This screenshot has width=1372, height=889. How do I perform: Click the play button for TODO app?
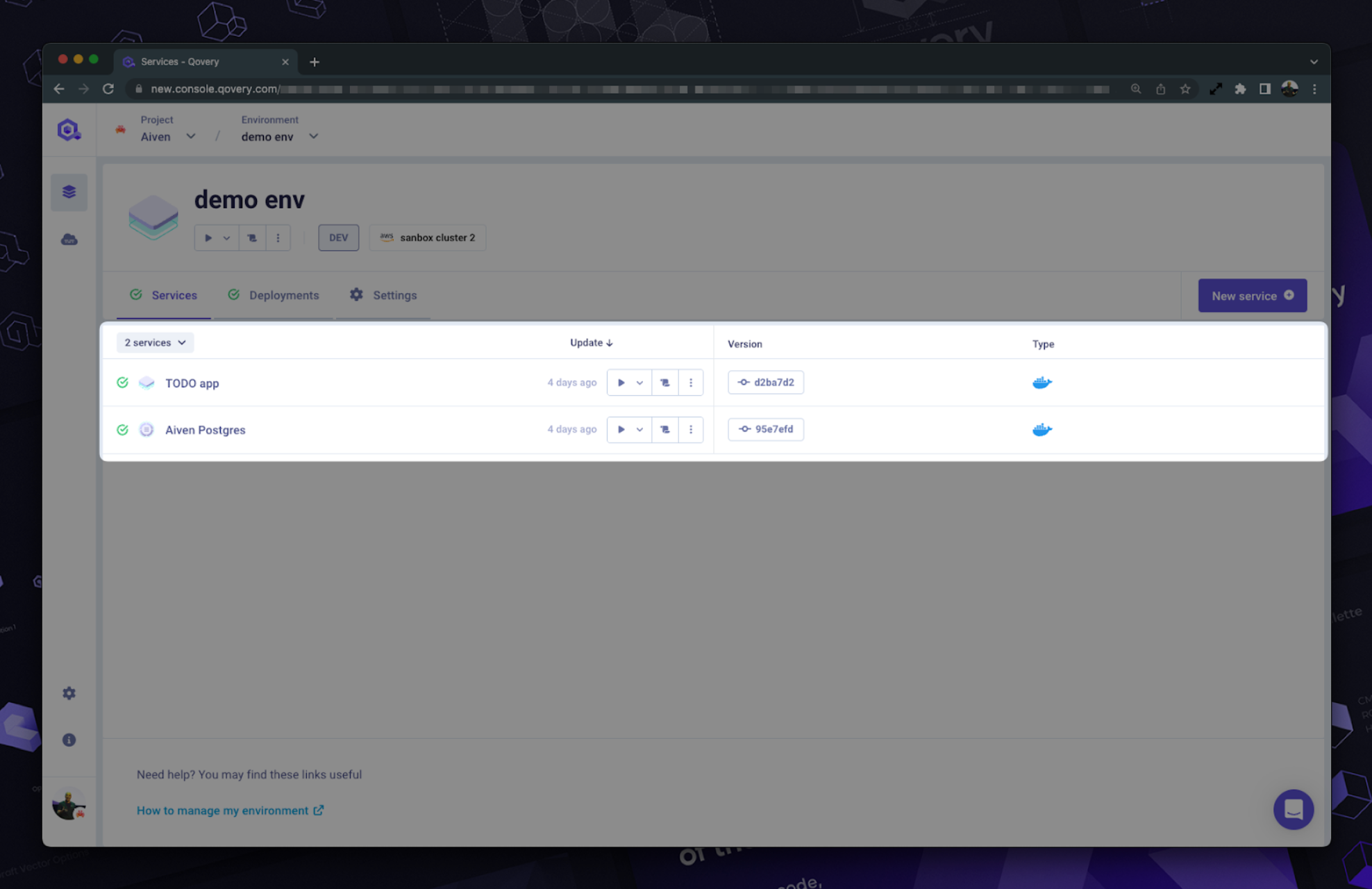coord(621,383)
